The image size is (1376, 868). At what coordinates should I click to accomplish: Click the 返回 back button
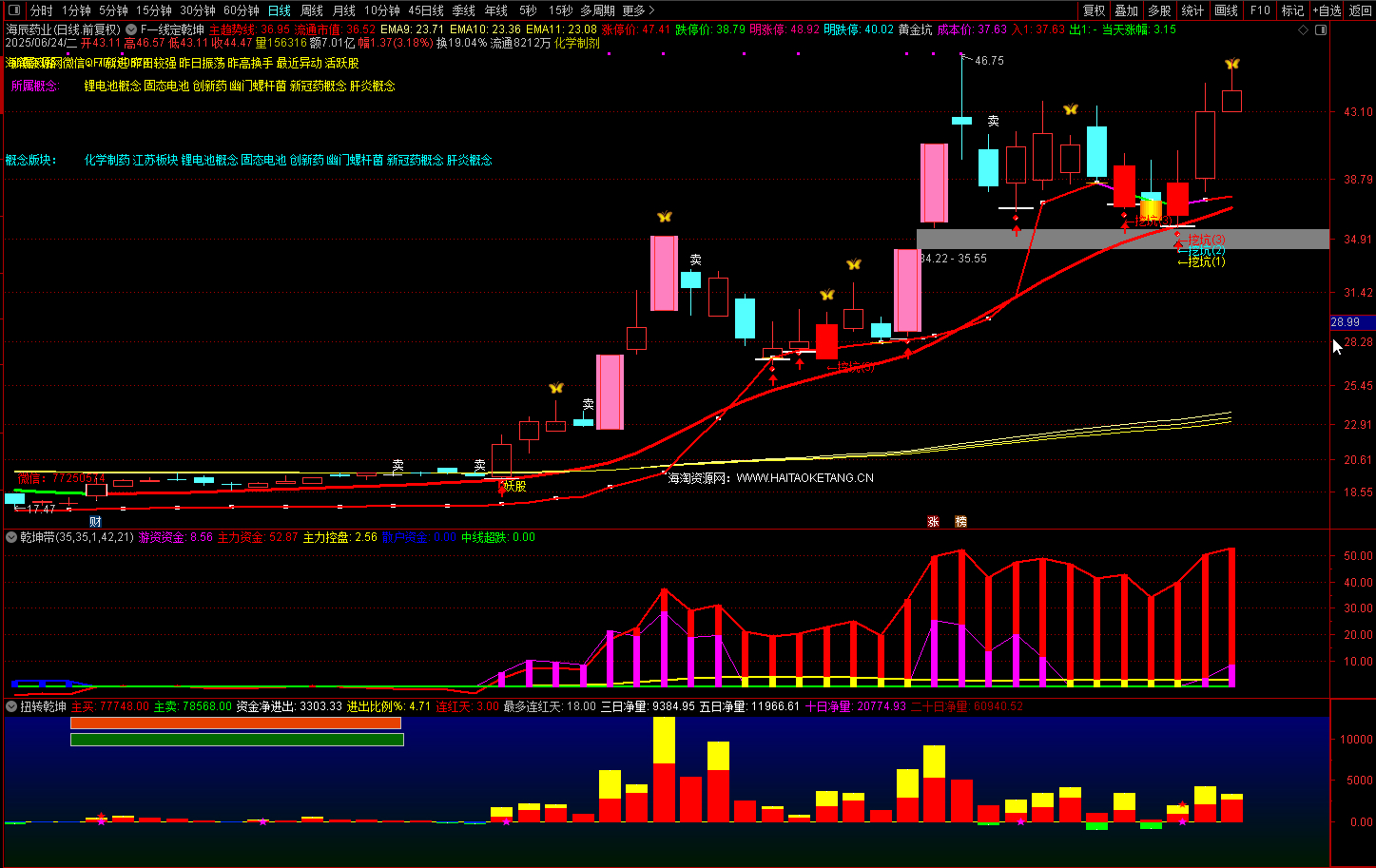pyautogui.click(x=1361, y=10)
